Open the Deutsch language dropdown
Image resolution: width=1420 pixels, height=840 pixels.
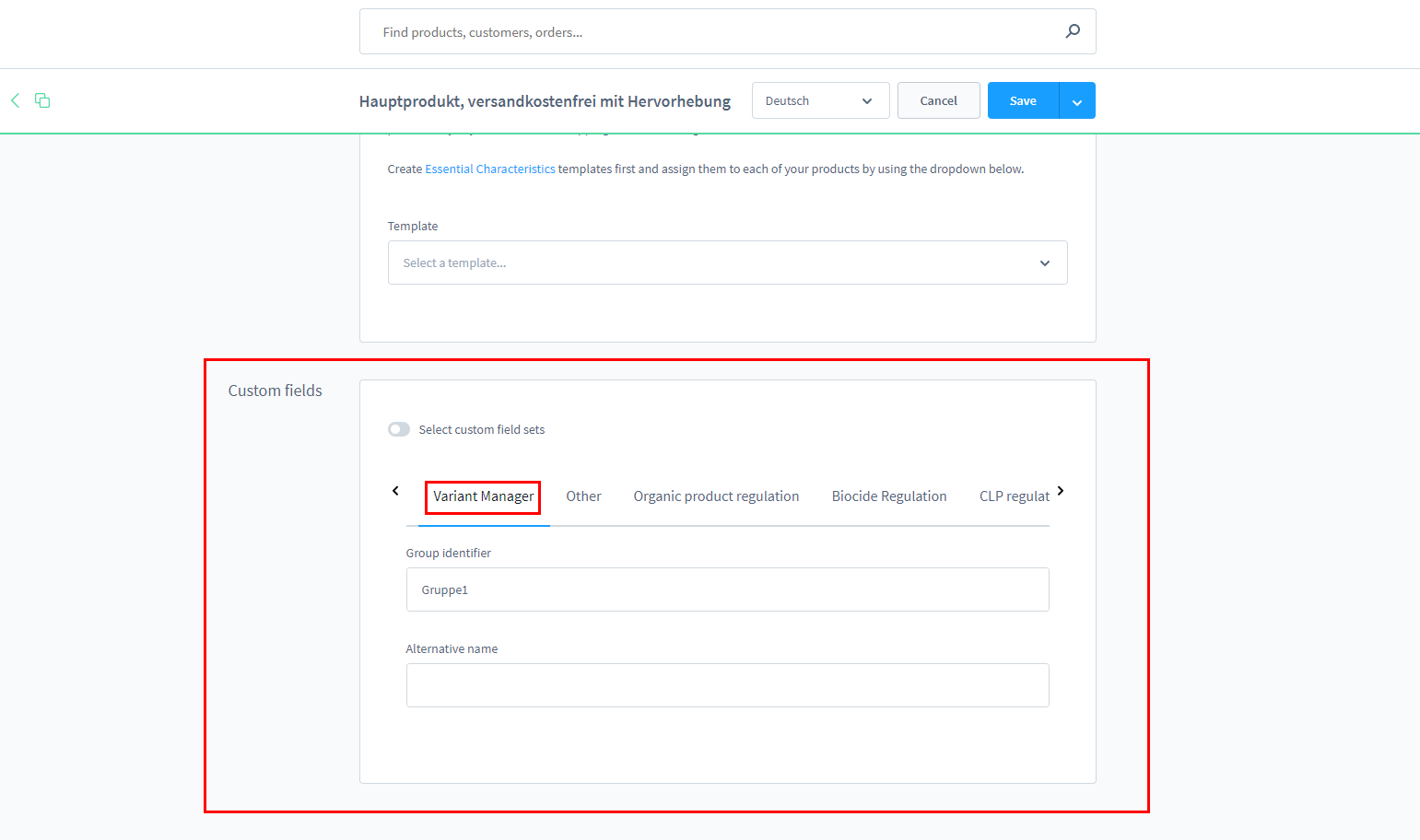[820, 100]
